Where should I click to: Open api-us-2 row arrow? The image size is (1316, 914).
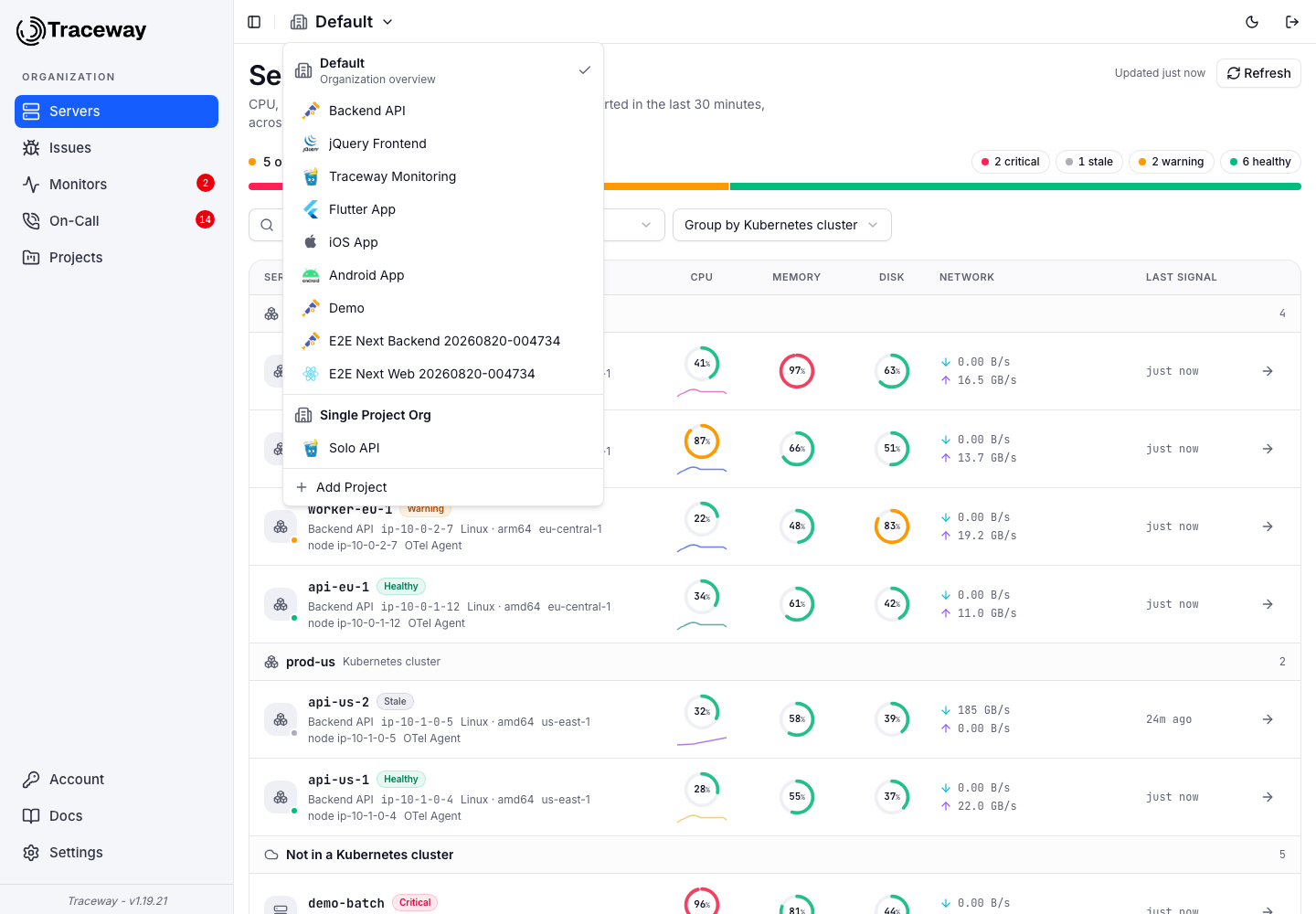[1268, 719]
